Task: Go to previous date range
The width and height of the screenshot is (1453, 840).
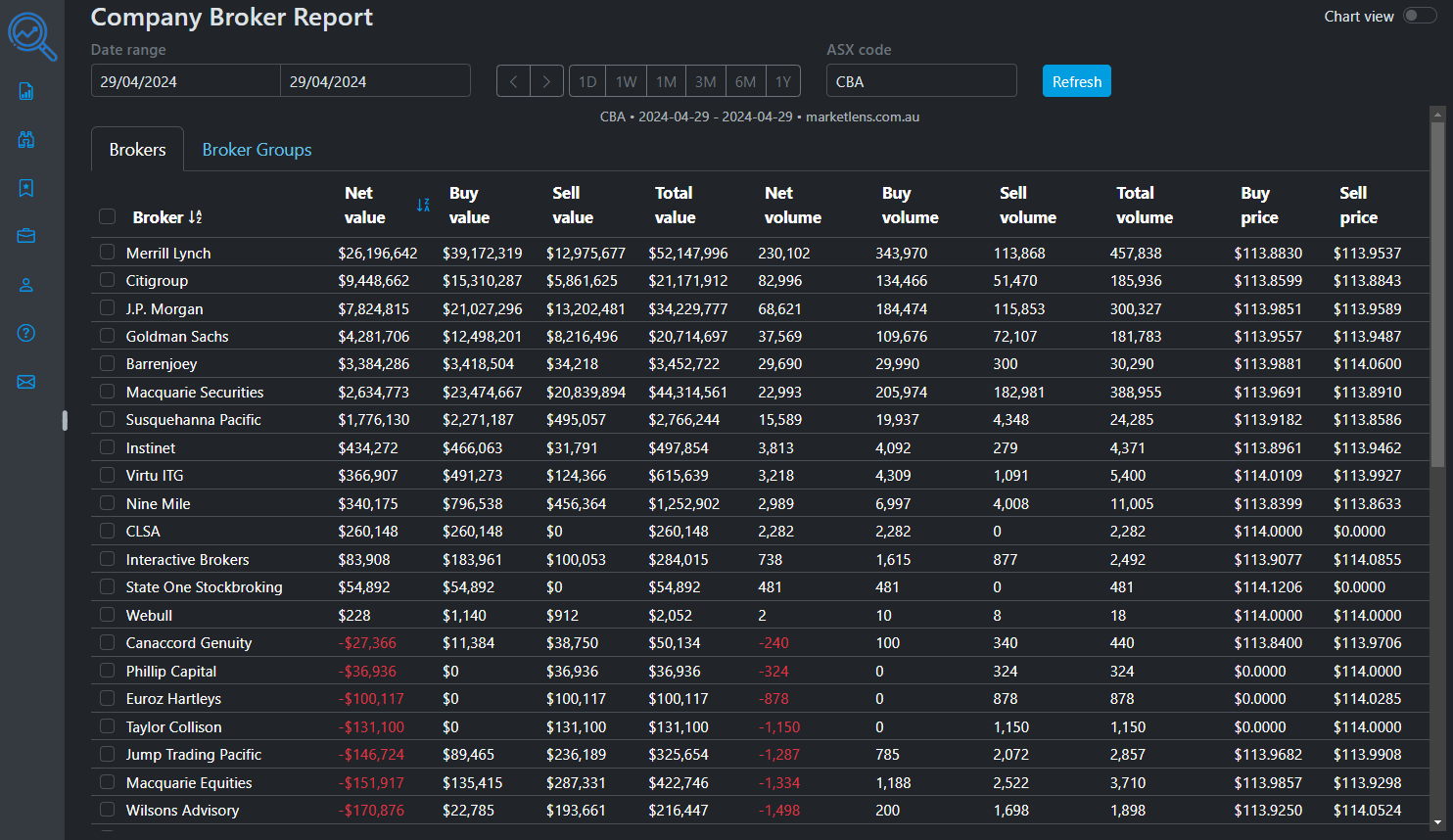Action: coord(513,81)
